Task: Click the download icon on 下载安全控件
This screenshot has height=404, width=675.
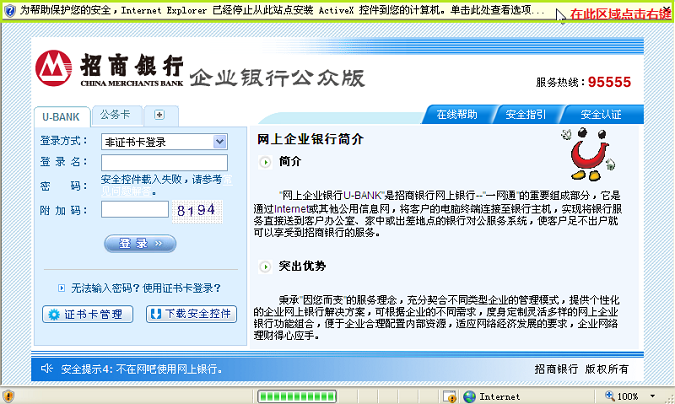Action: pos(156,314)
